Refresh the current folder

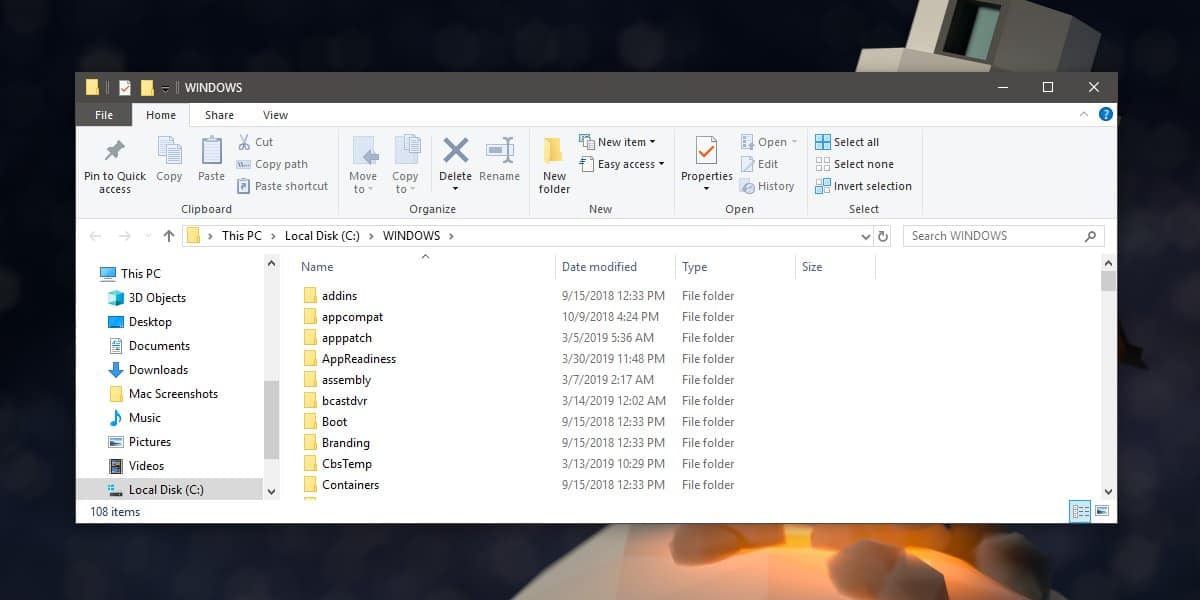[x=883, y=237]
